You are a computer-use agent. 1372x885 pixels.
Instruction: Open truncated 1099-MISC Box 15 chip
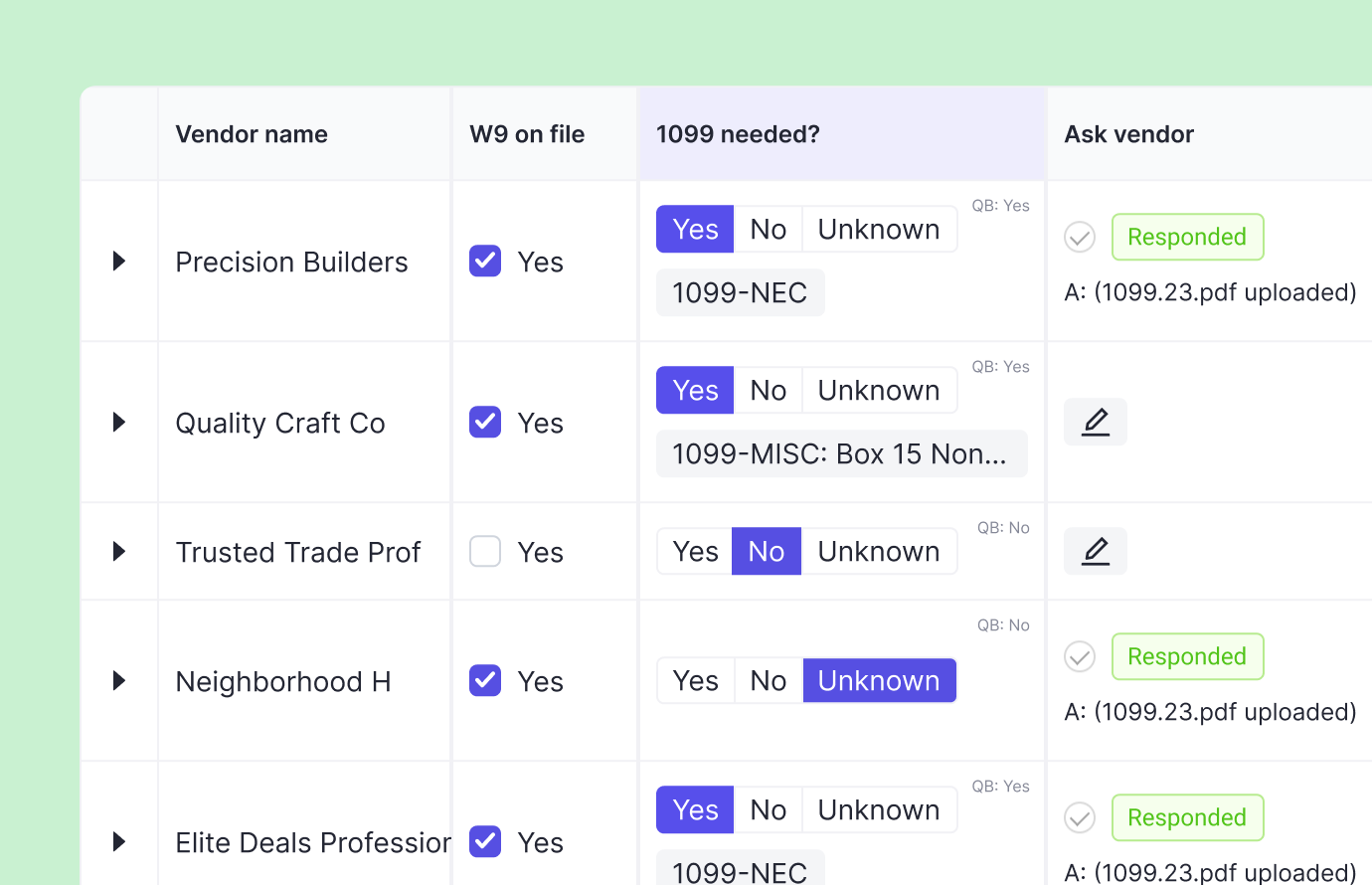coord(841,452)
